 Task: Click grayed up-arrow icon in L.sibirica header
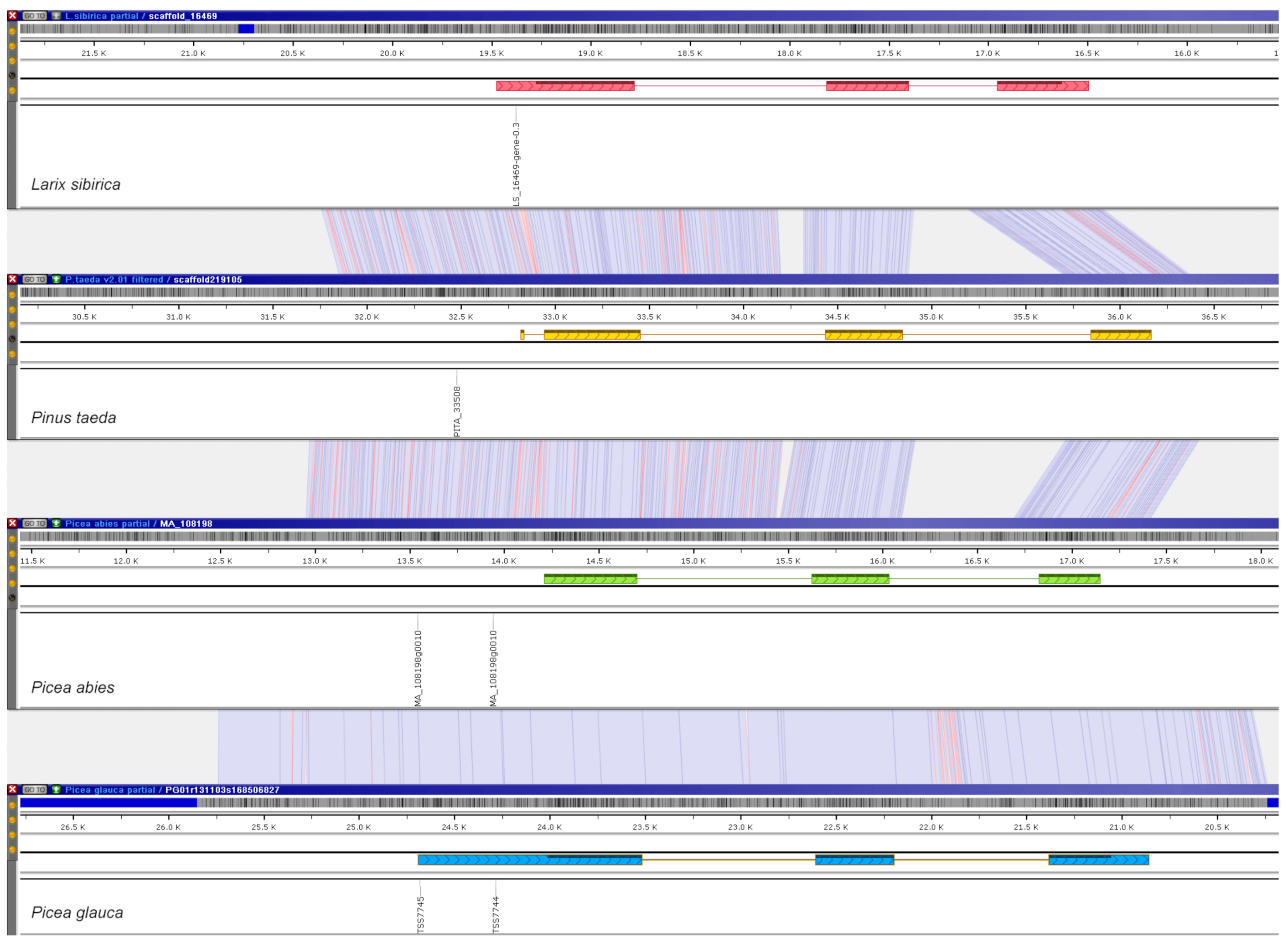56,16
